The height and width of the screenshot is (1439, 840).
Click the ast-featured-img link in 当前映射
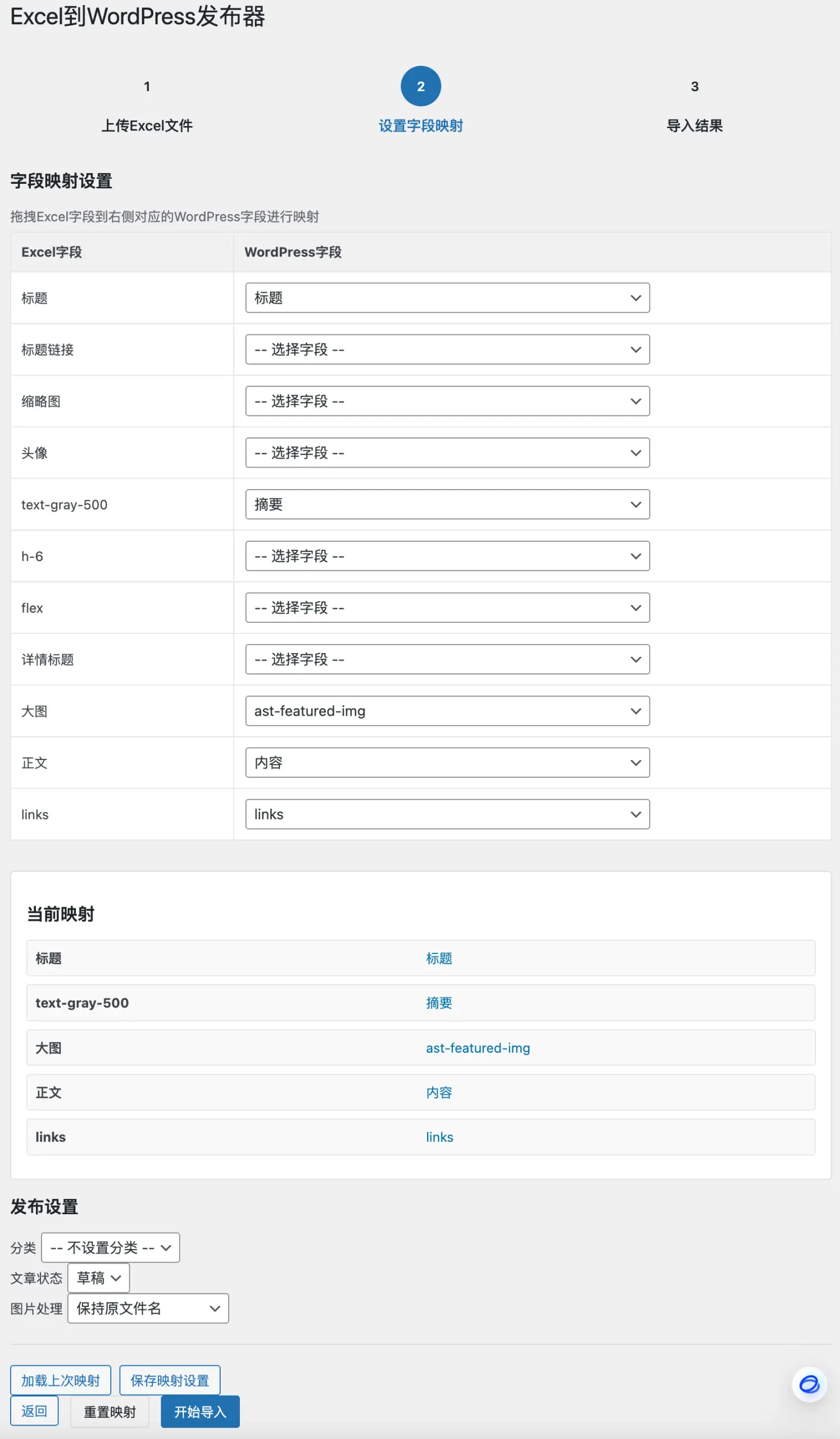(478, 1048)
